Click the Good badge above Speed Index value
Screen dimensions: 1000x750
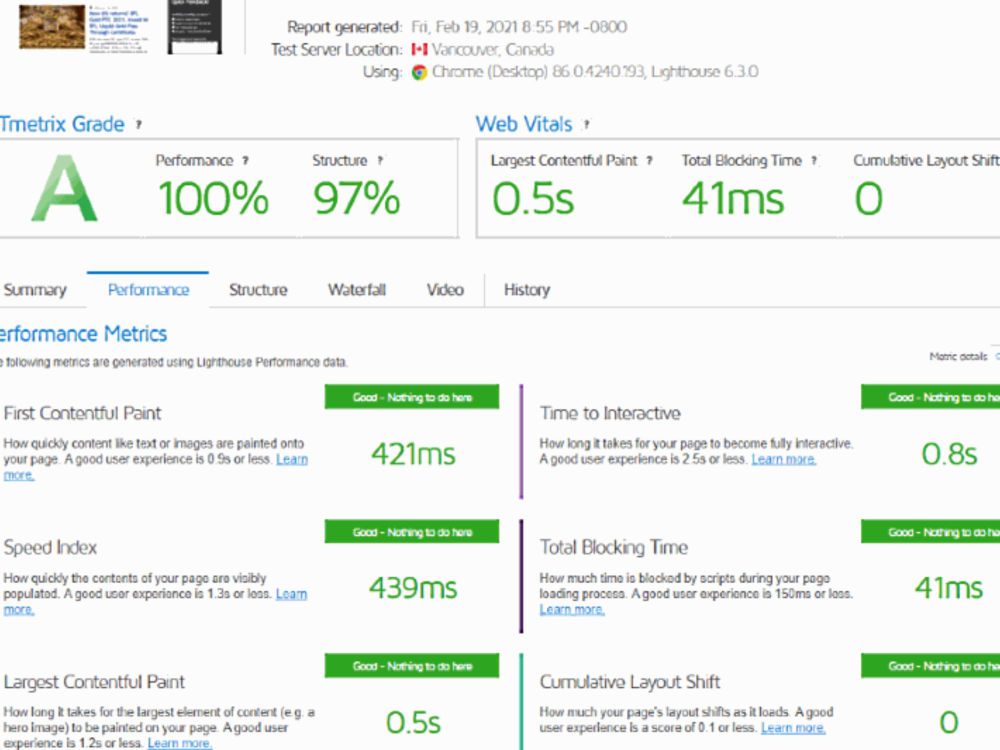pyautogui.click(x=412, y=532)
